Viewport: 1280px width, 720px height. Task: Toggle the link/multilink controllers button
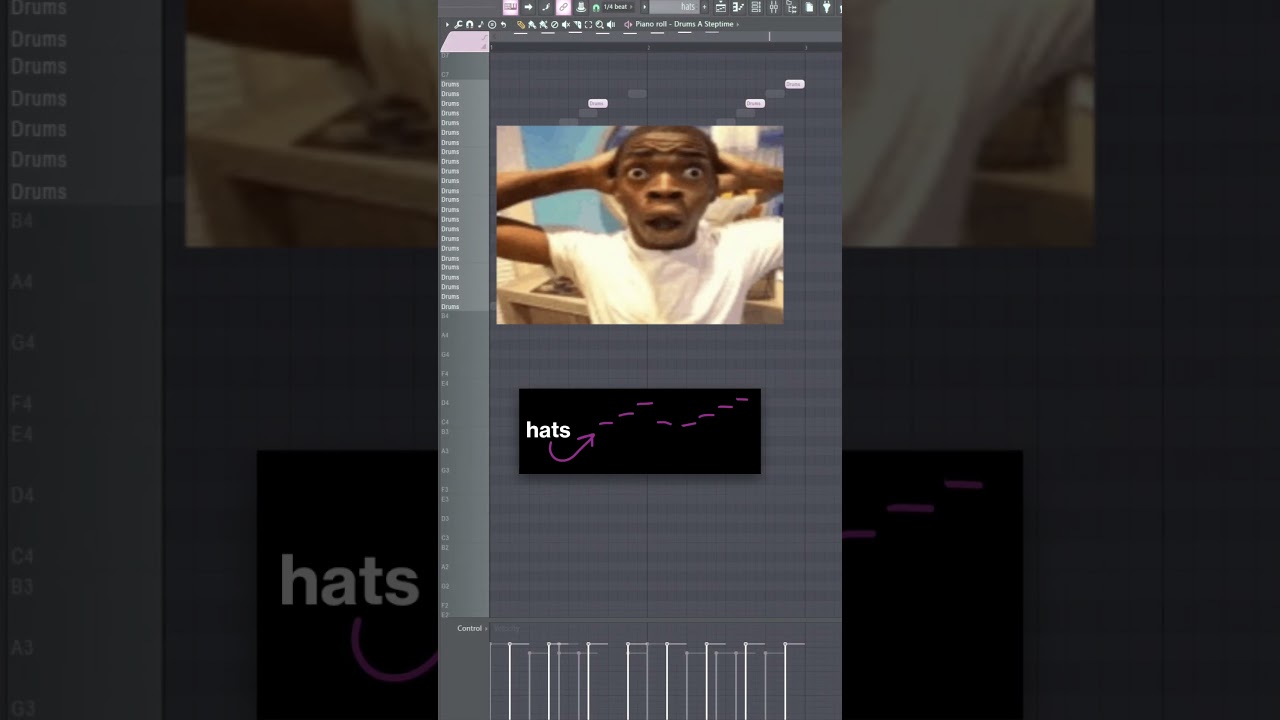pos(563,7)
